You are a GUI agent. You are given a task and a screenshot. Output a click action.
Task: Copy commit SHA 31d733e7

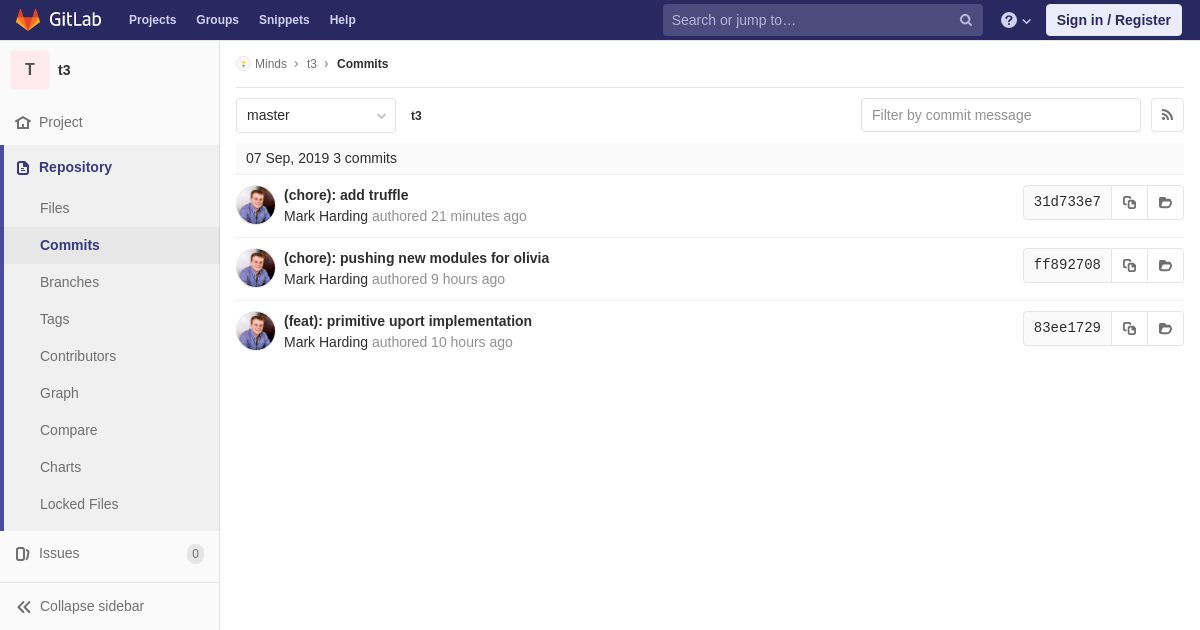1129,202
